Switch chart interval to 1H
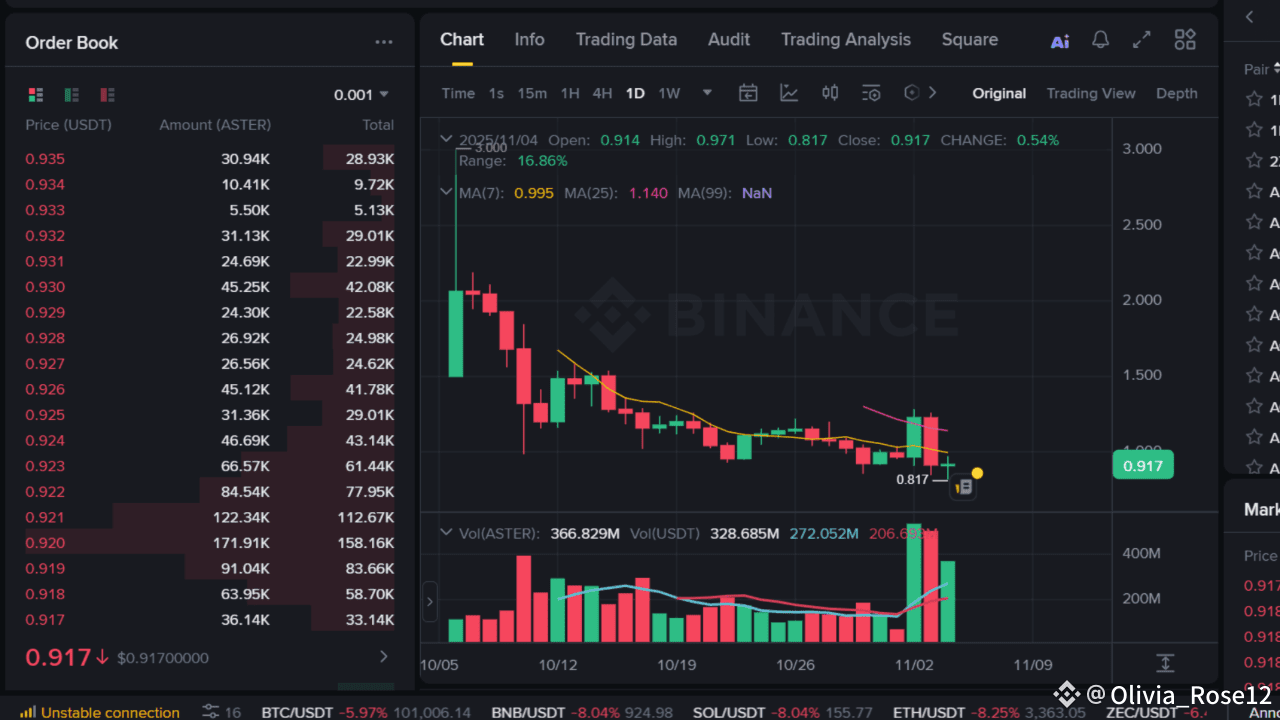Viewport: 1280px width, 720px height. coord(570,93)
